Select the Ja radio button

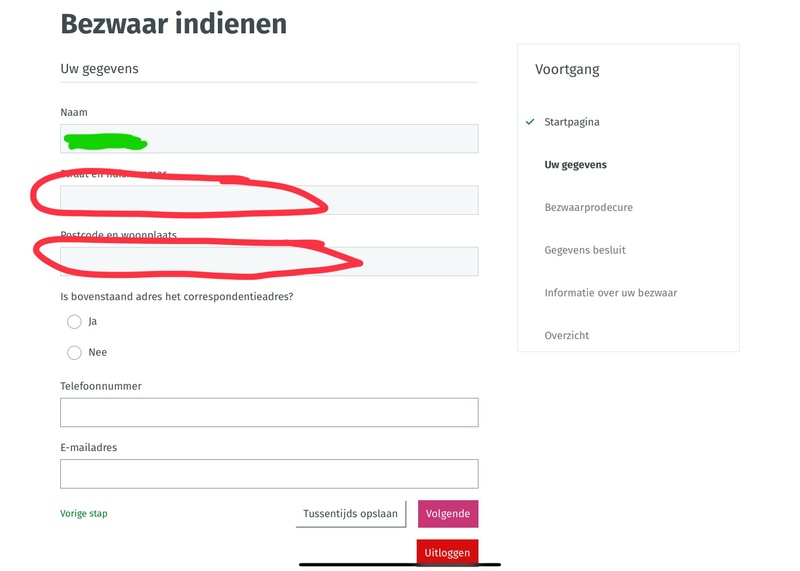pyautogui.click(x=74, y=321)
